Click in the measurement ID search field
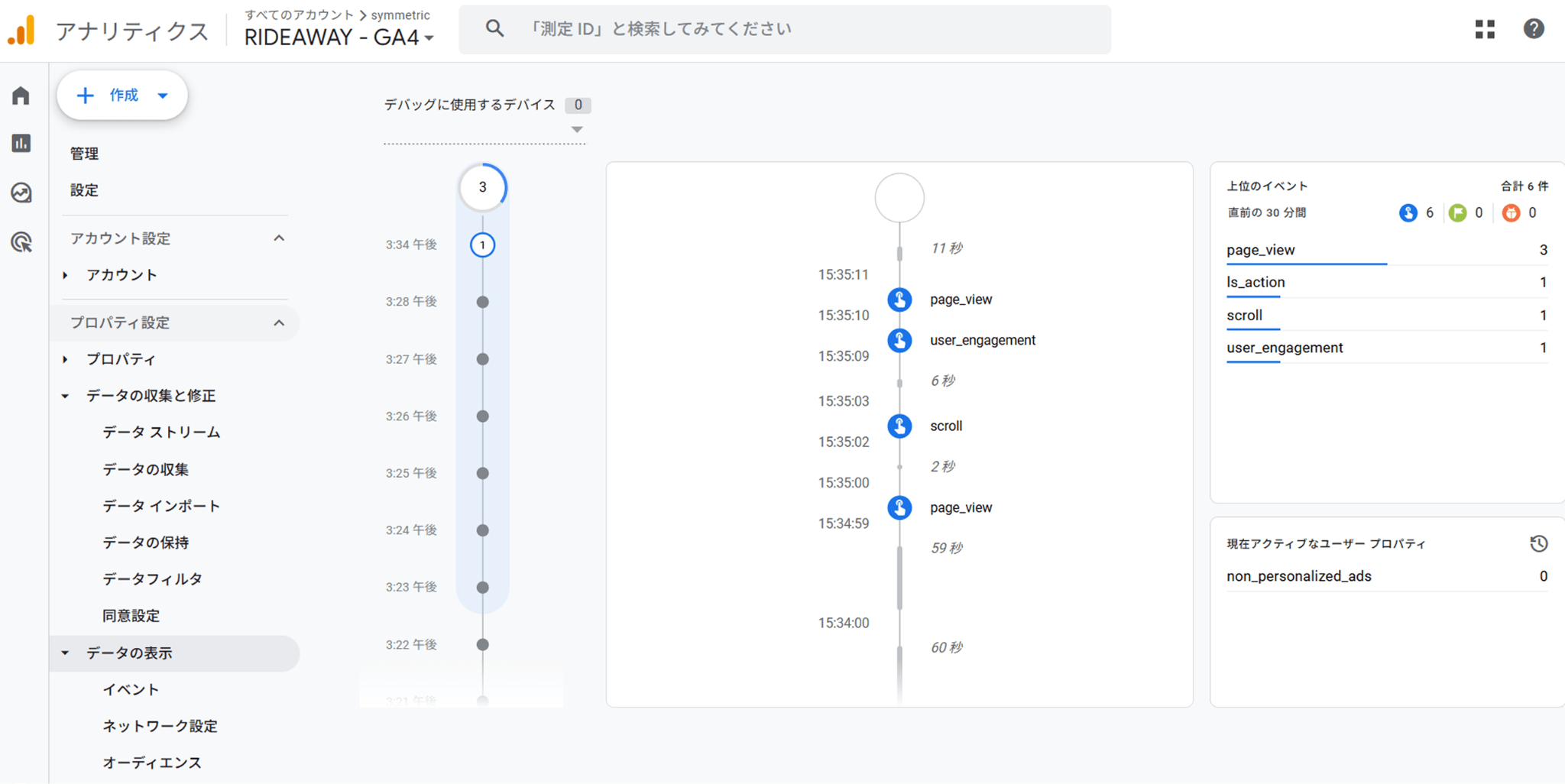Screen dimensions: 1565x784 pyautogui.click(x=785, y=30)
